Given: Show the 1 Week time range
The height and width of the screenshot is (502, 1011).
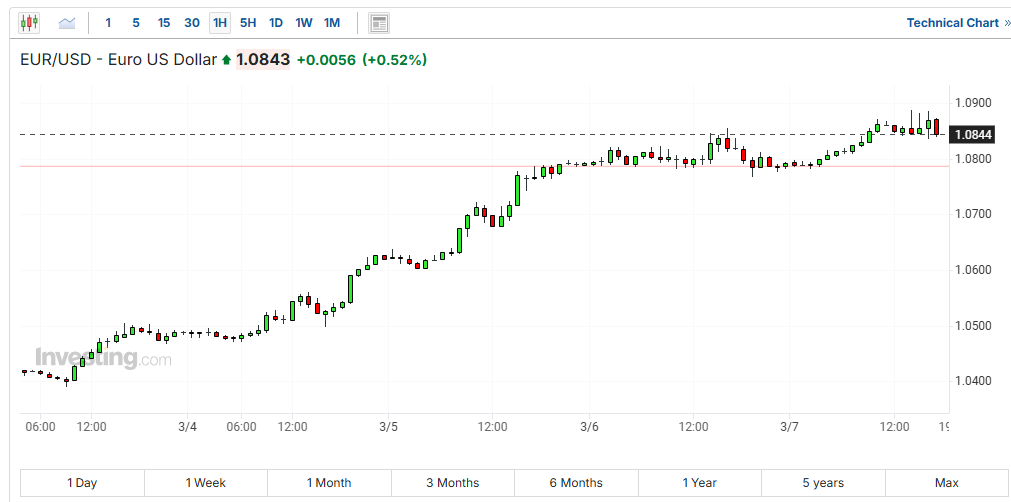Looking at the screenshot, I should click(x=205, y=483).
